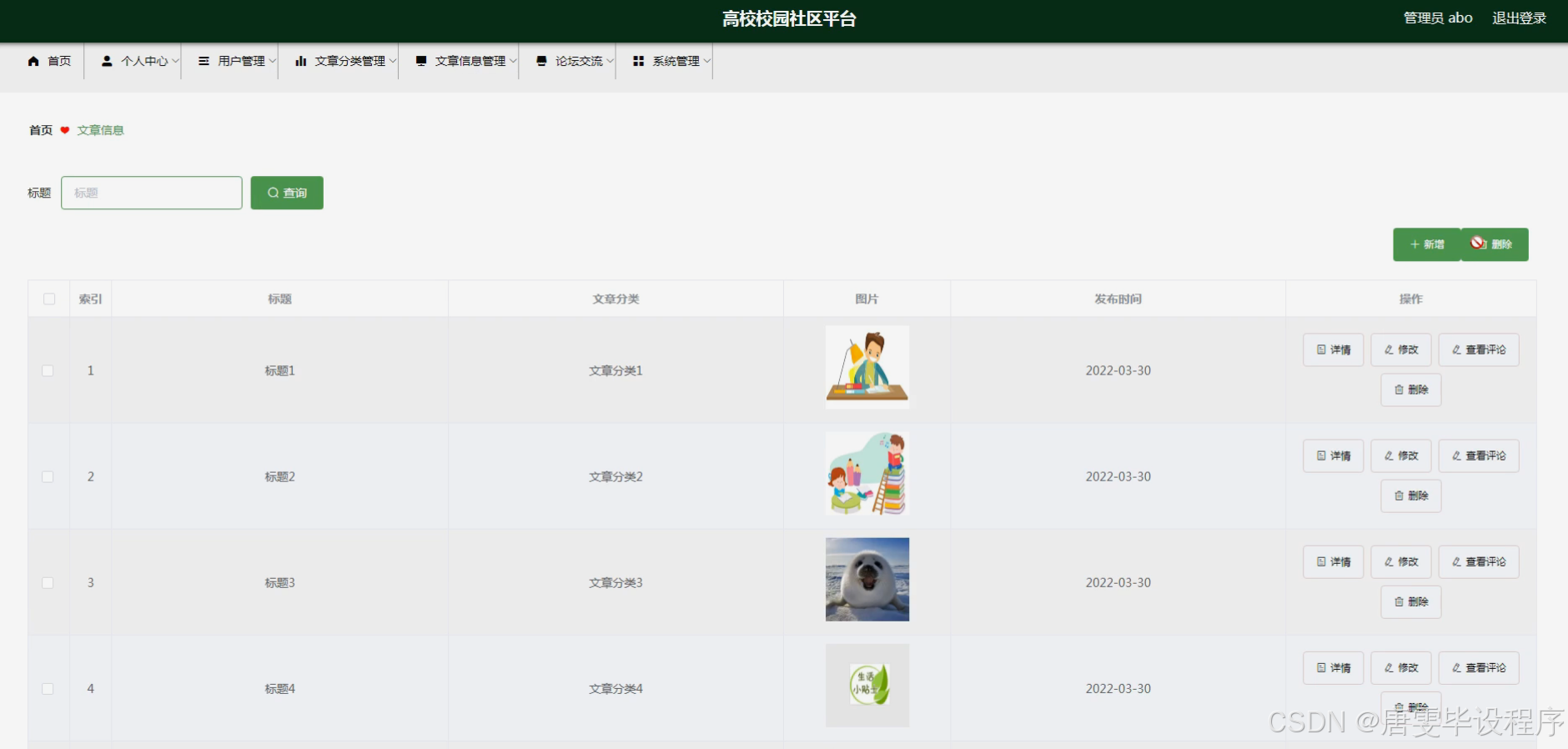Image resolution: width=1568 pixels, height=749 pixels.
Task: Click the magnifier icon in 查询 button
Action: click(x=273, y=193)
